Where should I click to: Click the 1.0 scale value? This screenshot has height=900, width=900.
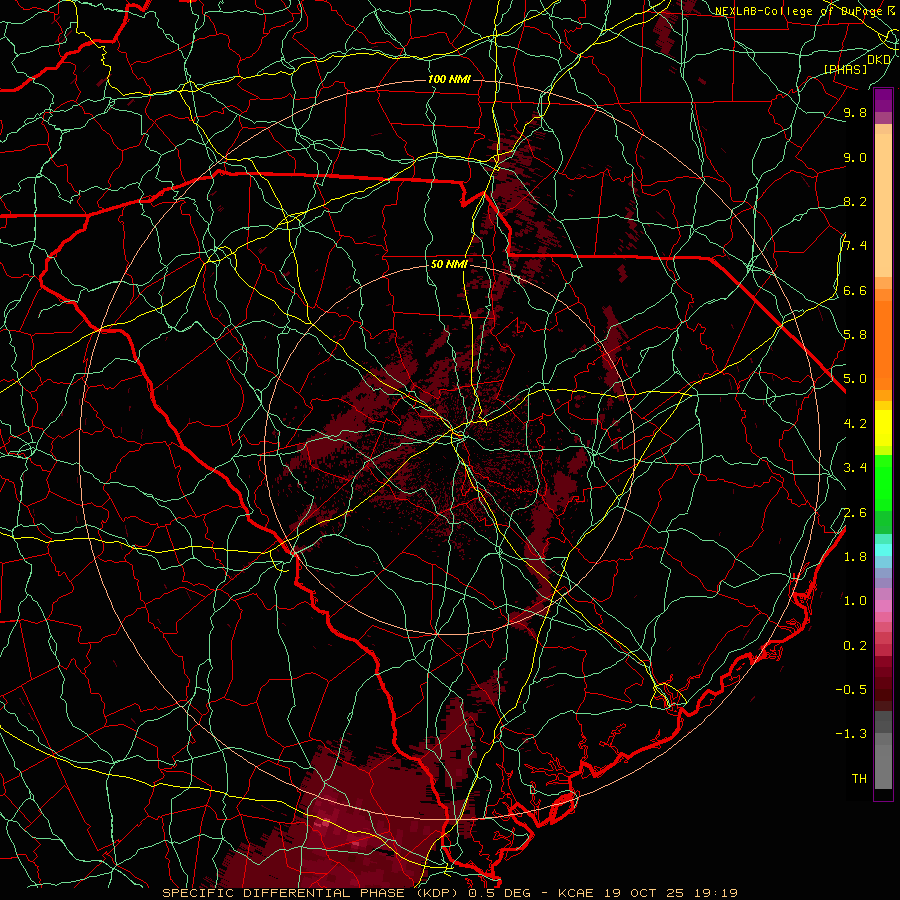pos(855,601)
